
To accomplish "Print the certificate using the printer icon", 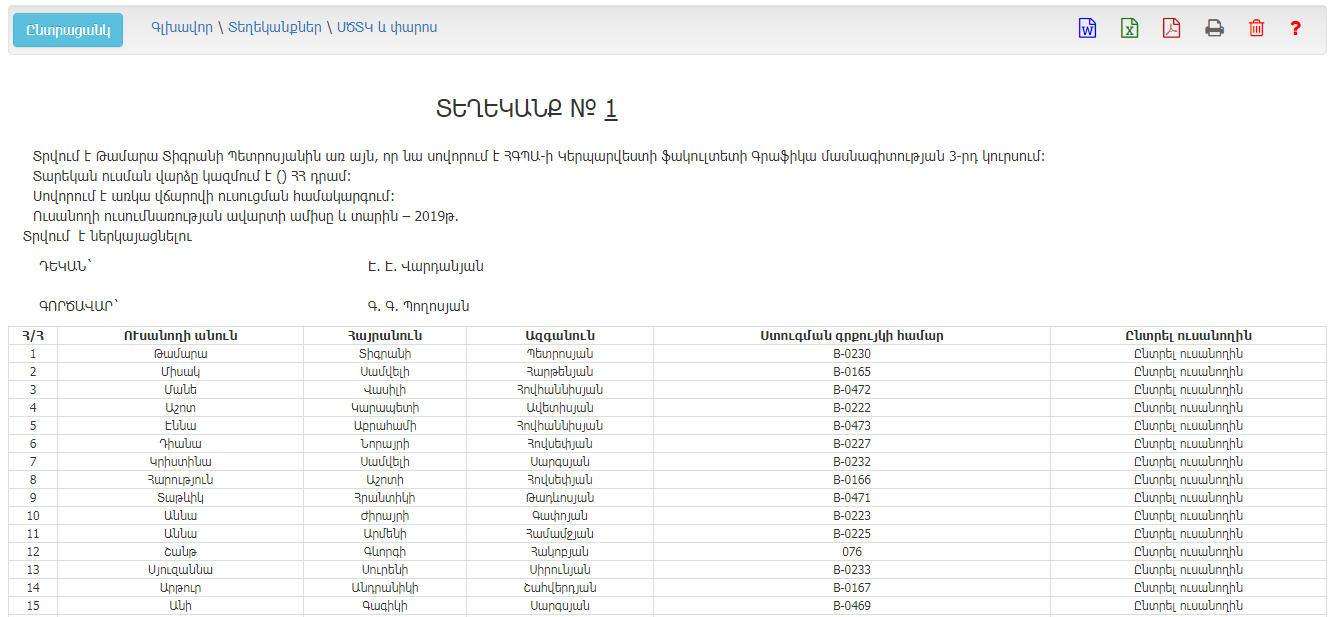I will tap(1214, 29).
